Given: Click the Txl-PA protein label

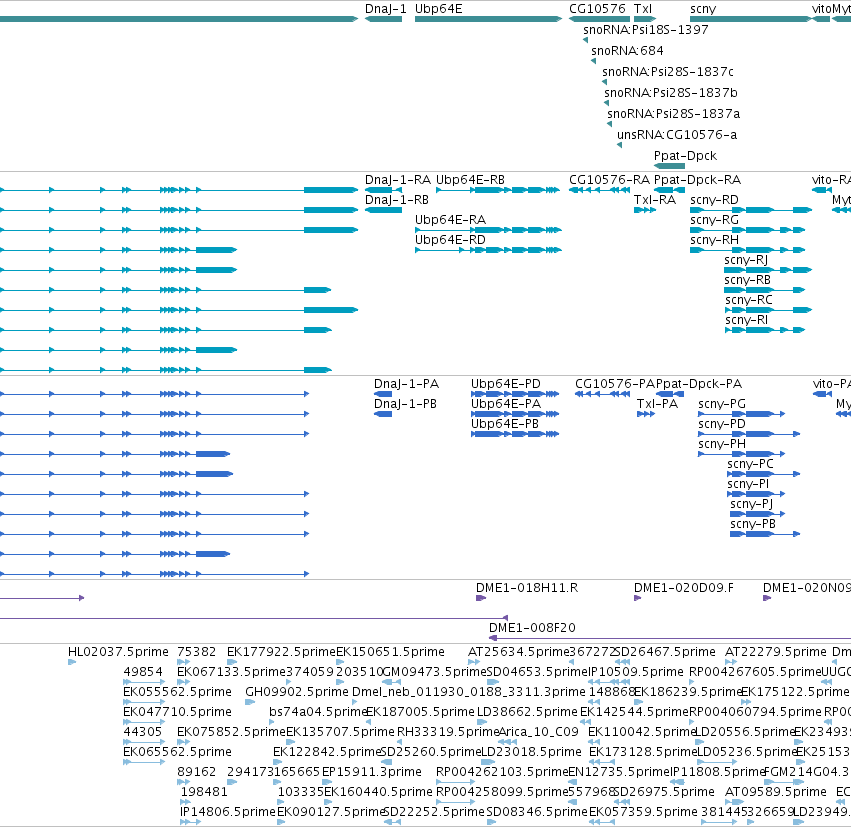Looking at the screenshot, I should click(x=657, y=404).
